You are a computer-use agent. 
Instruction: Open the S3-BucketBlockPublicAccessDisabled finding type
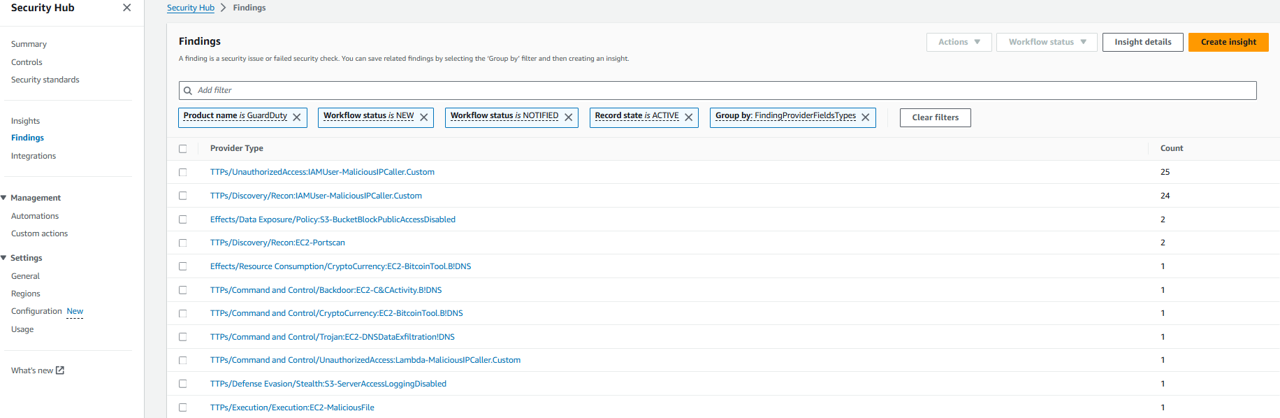333,219
